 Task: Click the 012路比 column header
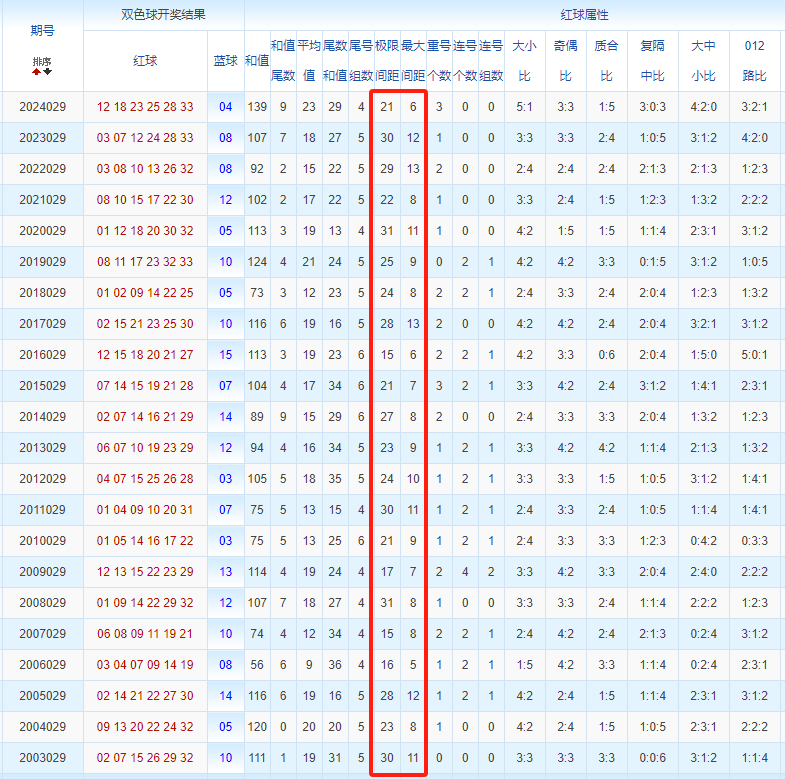pyautogui.click(x=755, y=60)
